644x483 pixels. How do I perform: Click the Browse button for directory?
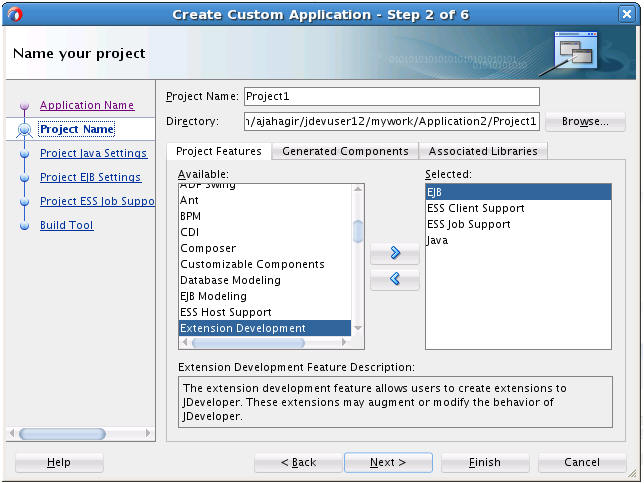[x=585, y=122]
